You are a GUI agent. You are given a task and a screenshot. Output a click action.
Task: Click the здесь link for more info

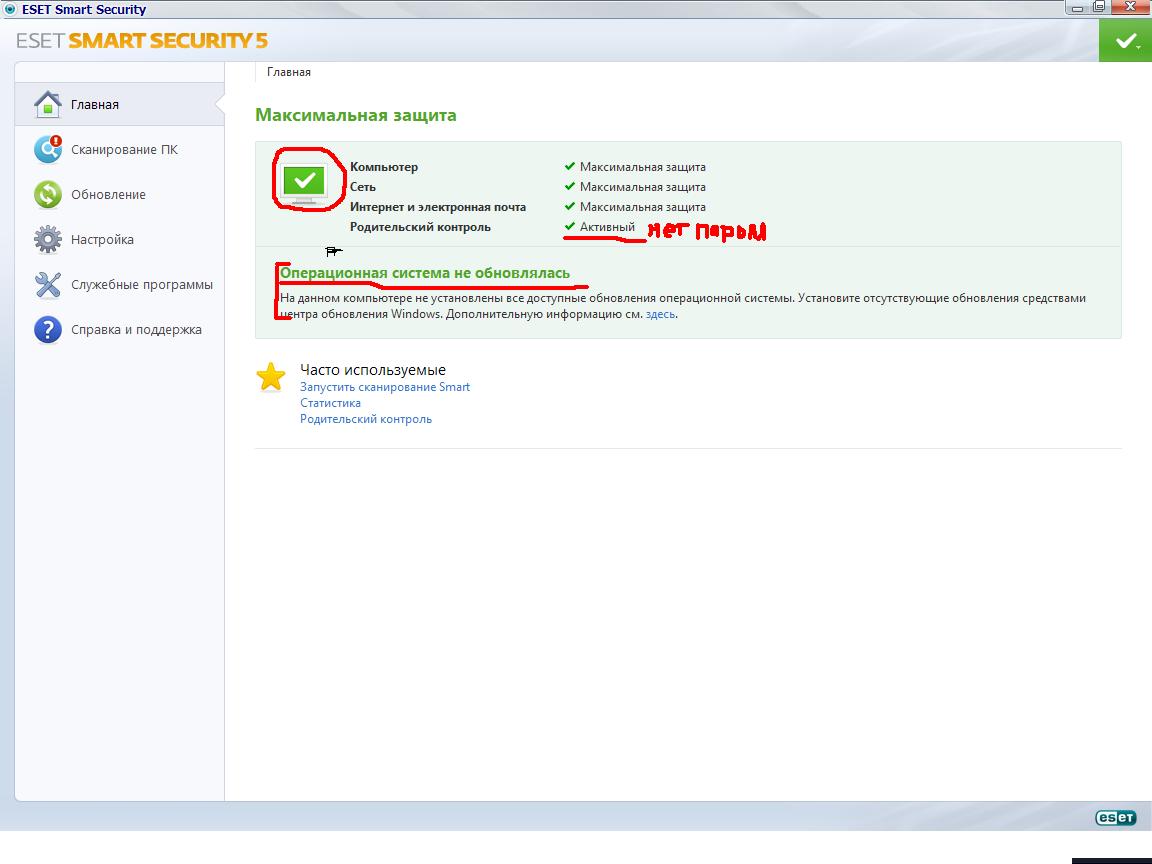pos(660,314)
